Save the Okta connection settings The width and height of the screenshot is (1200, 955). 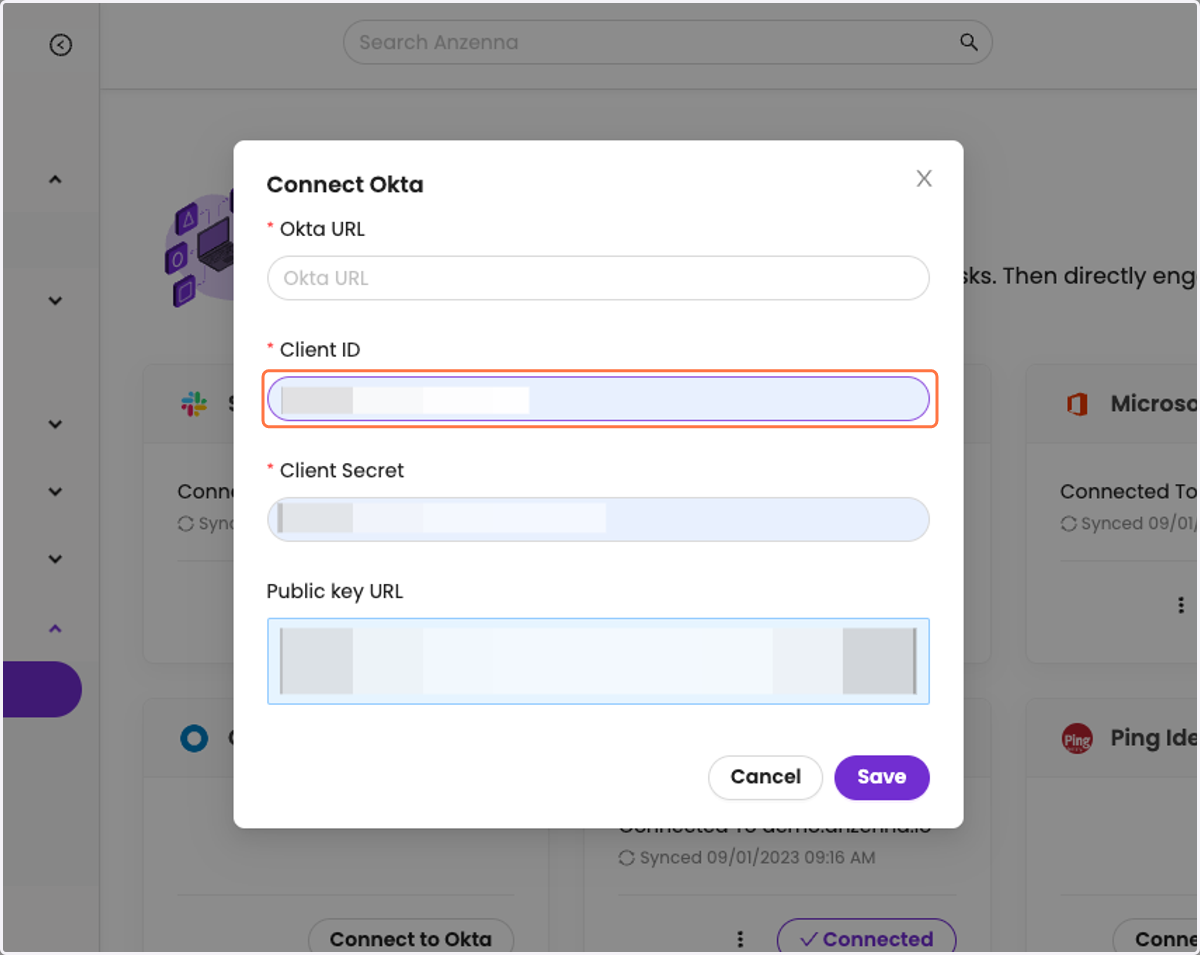[882, 777]
